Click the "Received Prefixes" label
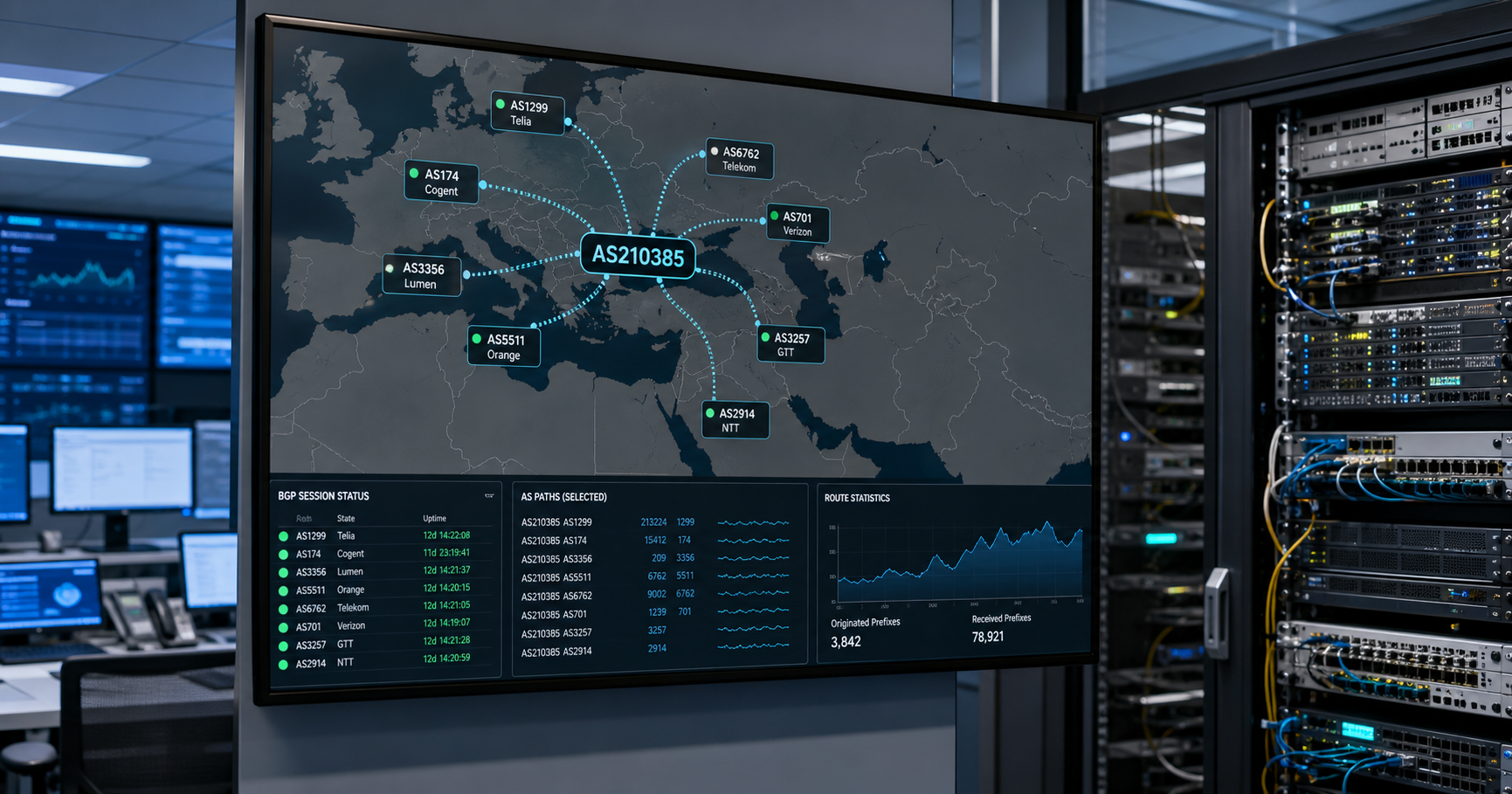This screenshot has width=1512, height=794. 1001,618
